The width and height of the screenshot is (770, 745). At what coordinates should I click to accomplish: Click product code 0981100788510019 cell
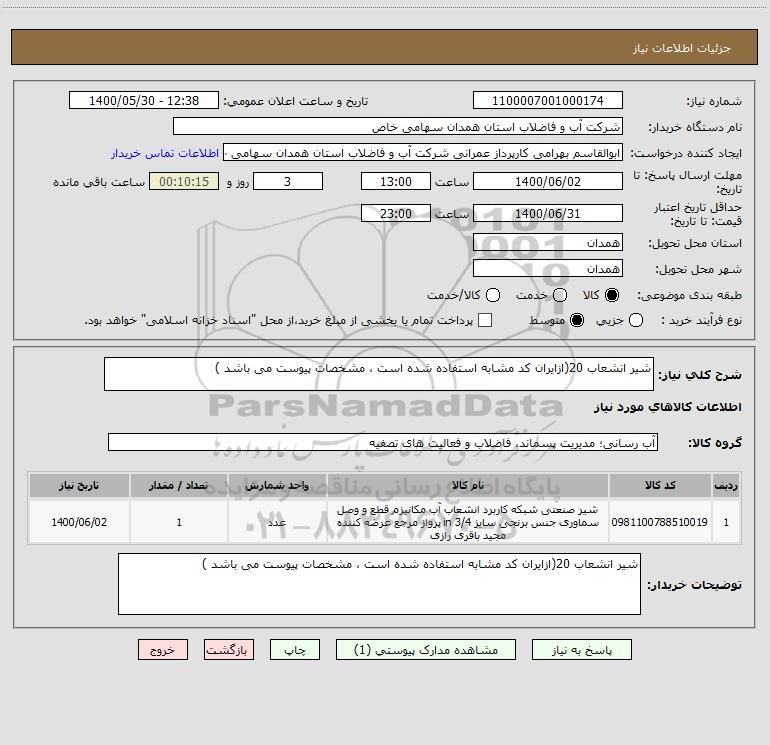[660, 522]
